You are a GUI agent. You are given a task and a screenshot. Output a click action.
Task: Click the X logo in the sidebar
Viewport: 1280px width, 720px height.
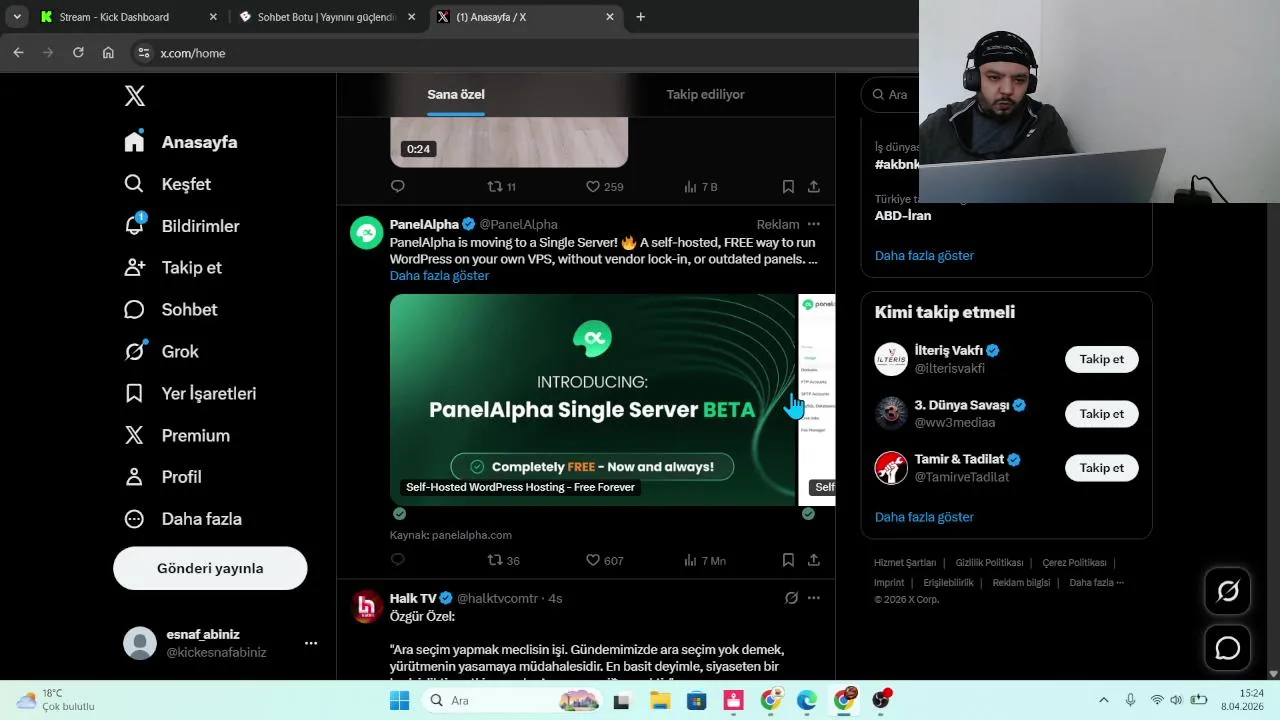[135, 96]
